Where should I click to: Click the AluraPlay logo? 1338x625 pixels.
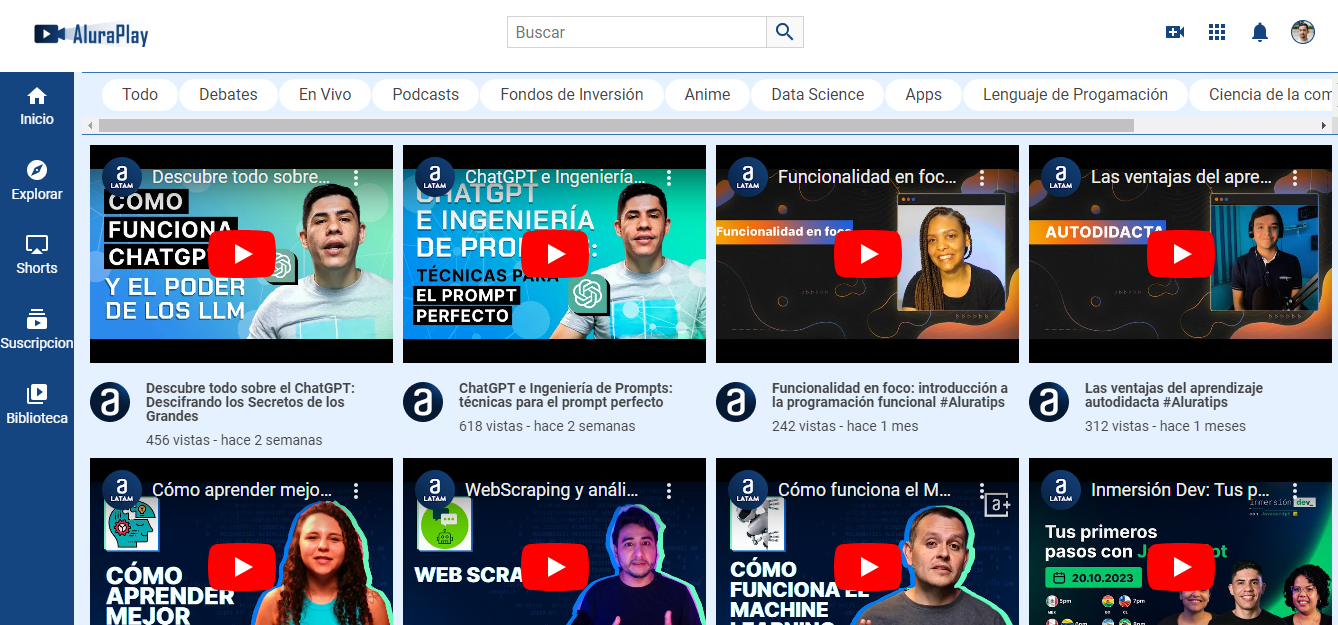pos(91,34)
